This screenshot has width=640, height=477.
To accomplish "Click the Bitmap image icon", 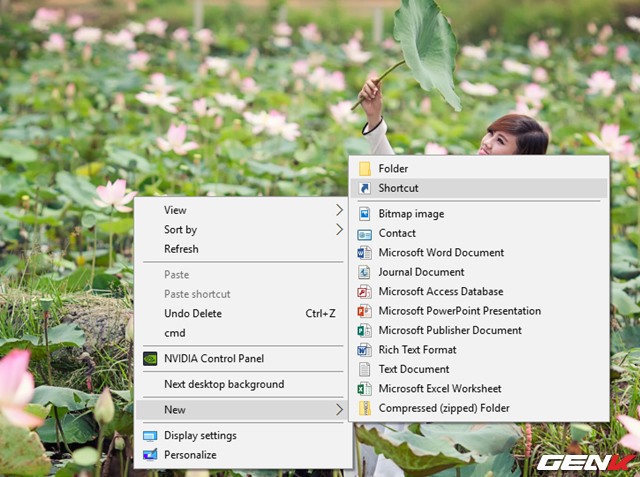I will (364, 214).
